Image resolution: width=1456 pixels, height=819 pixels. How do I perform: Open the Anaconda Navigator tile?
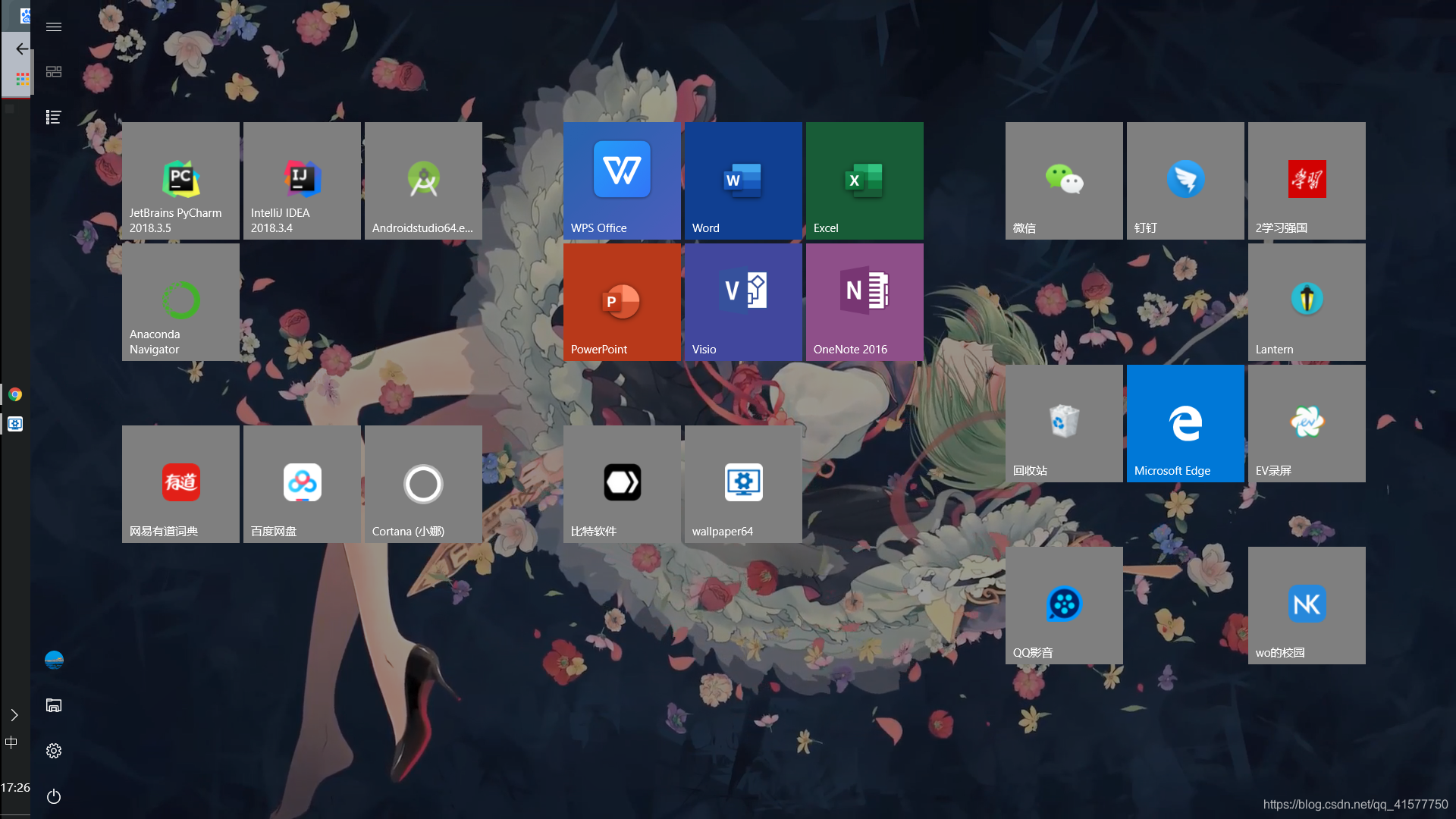pos(180,302)
